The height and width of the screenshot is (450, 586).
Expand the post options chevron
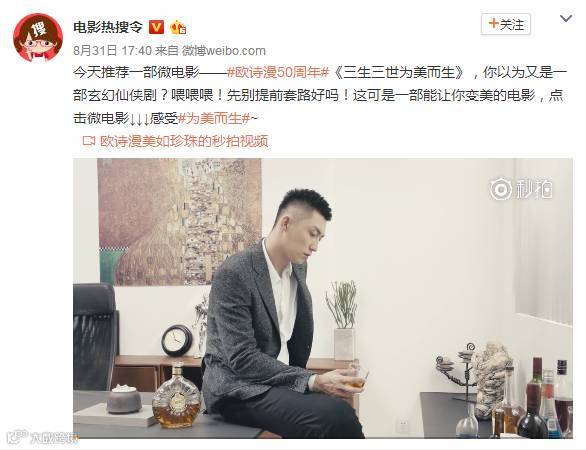(566, 18)
